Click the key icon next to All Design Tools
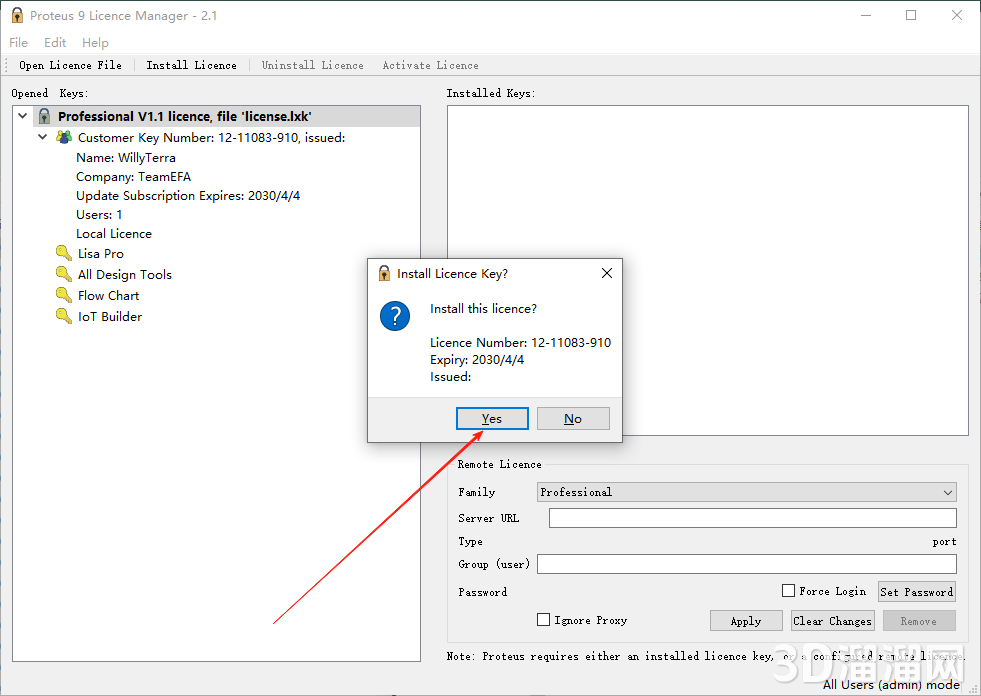Viewport: 981px width, 696px height. [x=64, y=275]
